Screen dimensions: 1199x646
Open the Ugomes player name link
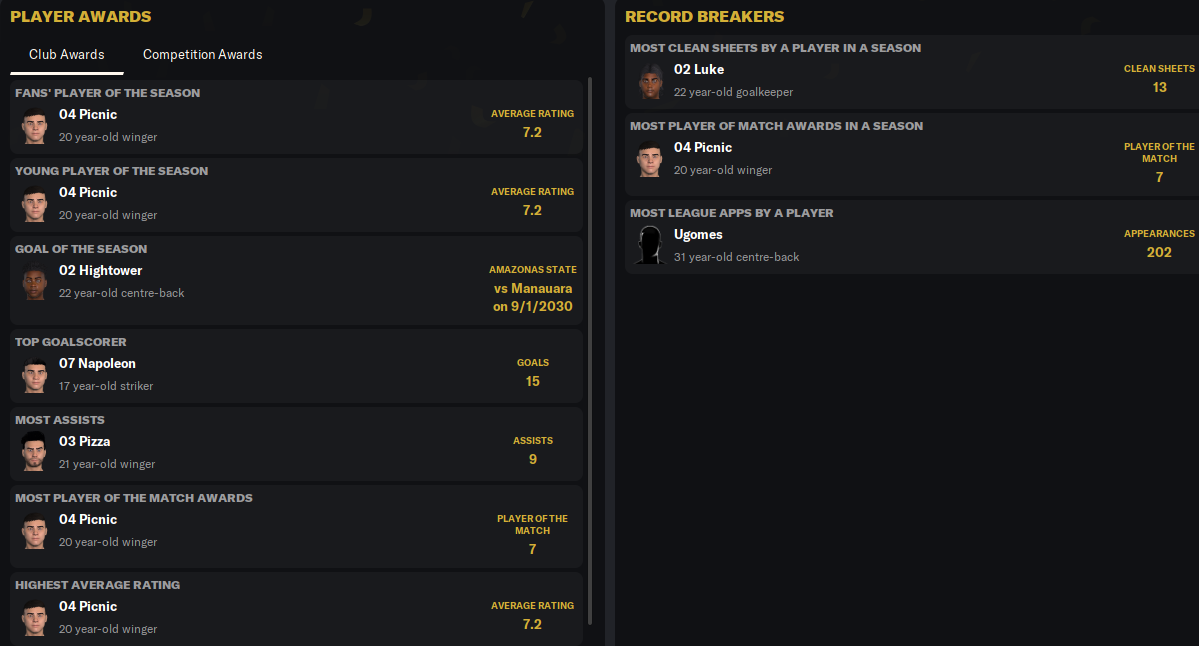pos(698,235)
